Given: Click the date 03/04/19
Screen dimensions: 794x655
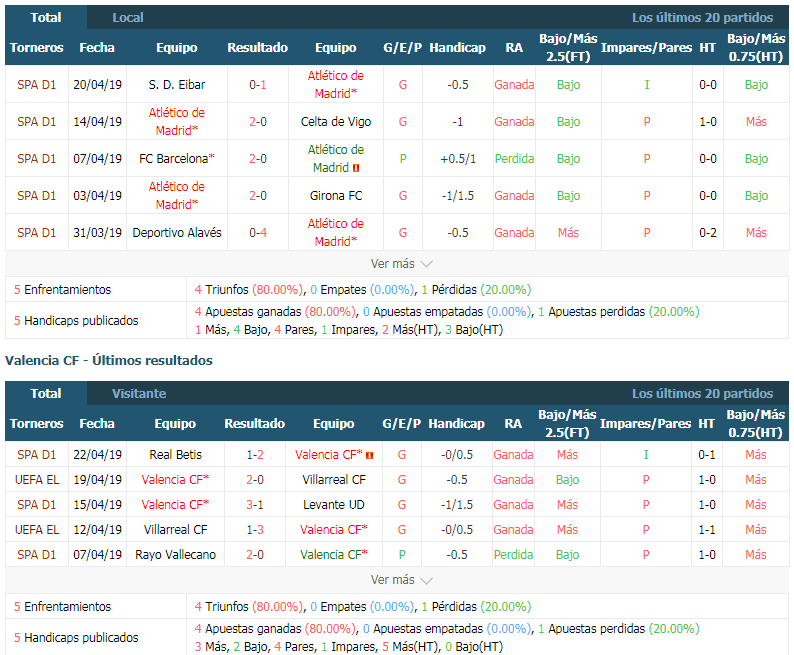Looking at the screenshot, I should 97,195.
